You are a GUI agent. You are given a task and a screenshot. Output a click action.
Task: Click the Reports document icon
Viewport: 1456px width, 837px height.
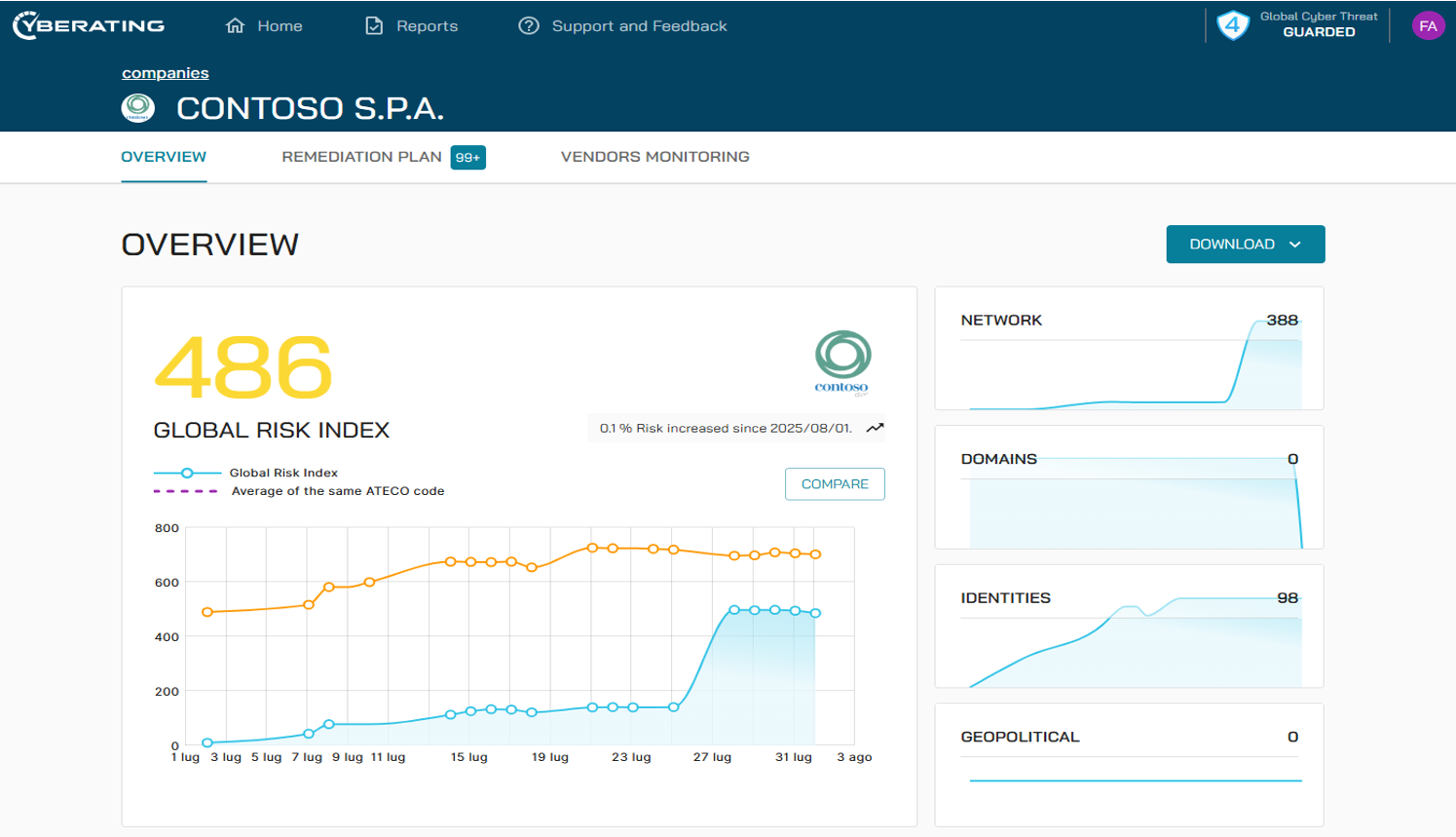tap(374, 25)
